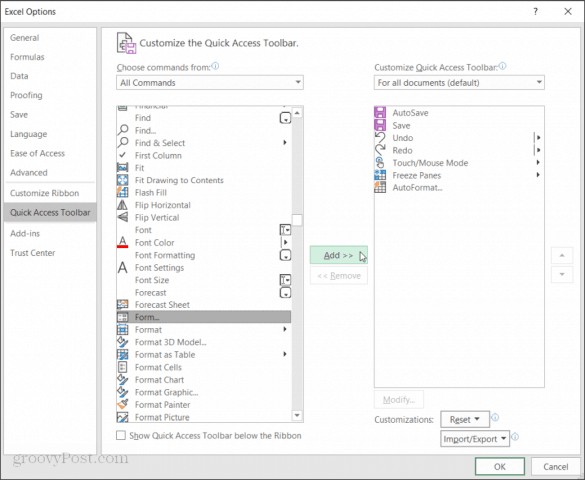Click the AutoFormat icon in toolbar list
585x480 pixels.
pos(380,187)
